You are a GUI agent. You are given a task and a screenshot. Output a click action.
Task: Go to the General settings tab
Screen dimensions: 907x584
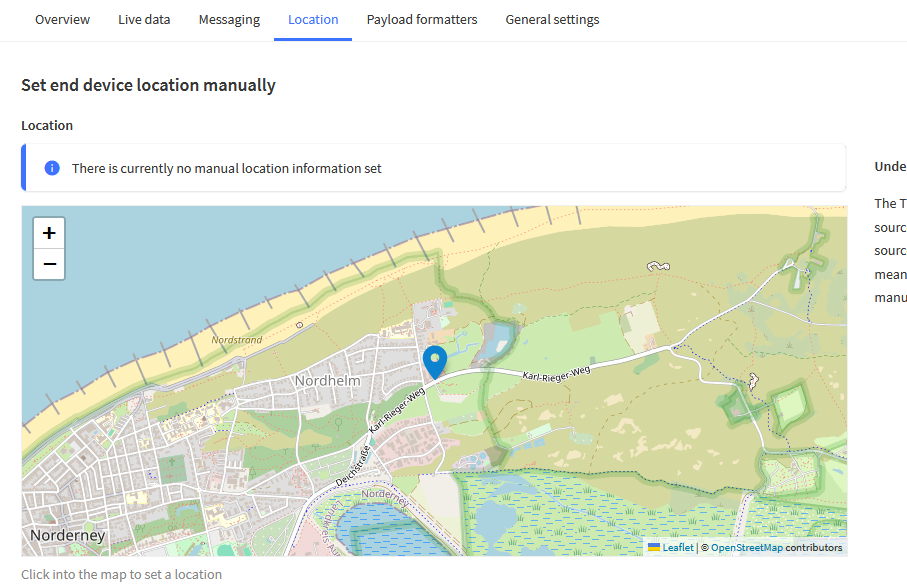point(552,20)
